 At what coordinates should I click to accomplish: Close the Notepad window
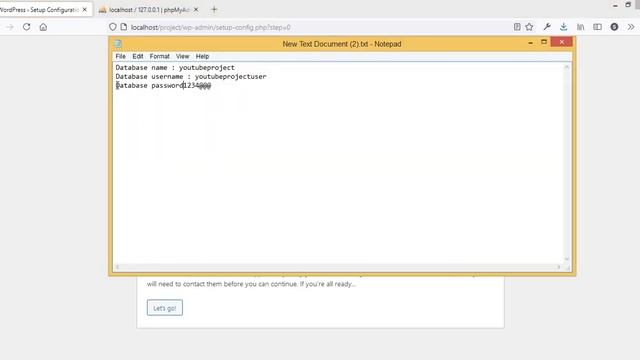[x=562, y=42]
